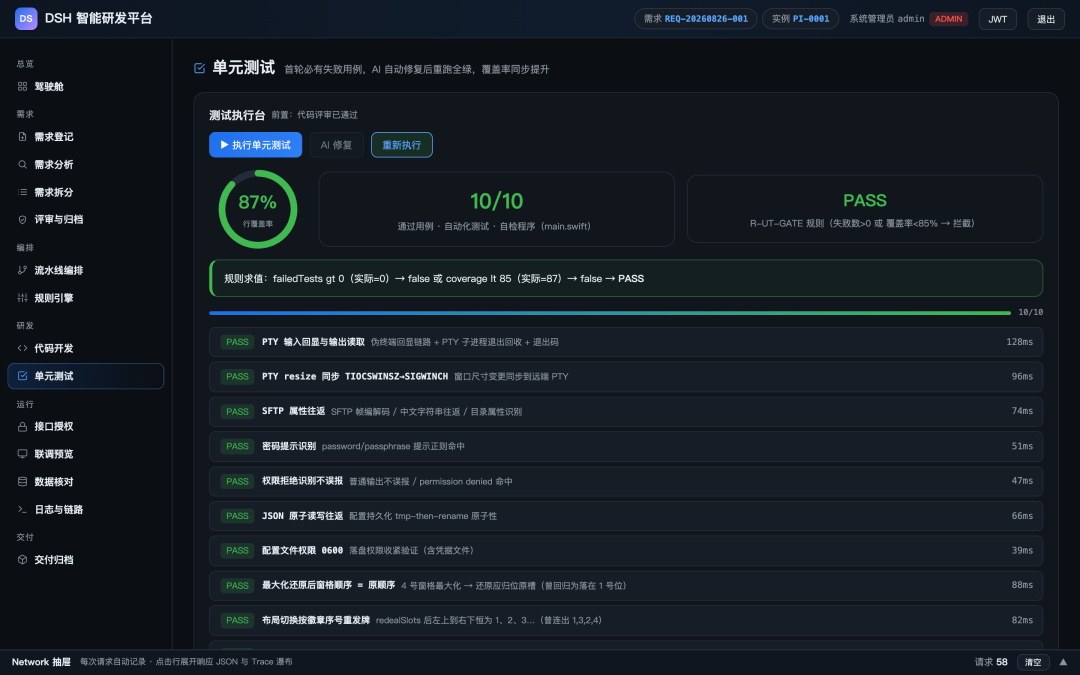Click the 128ms duration value
The height and width of the screenshot is (675, 1080).
click(x=1019, y=342)
